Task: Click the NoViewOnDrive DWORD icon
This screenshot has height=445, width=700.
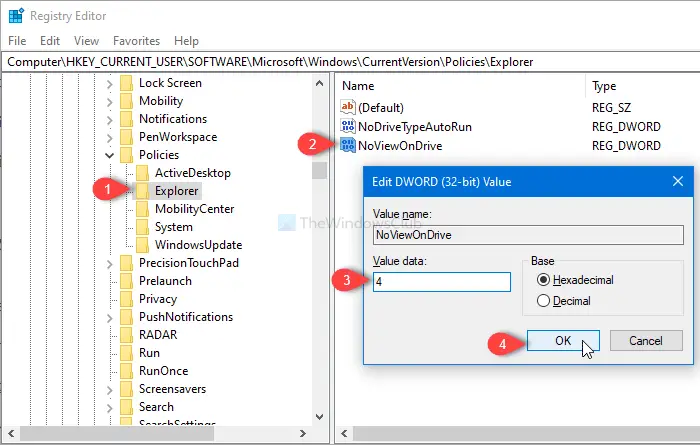Action: tap(348, 146)
